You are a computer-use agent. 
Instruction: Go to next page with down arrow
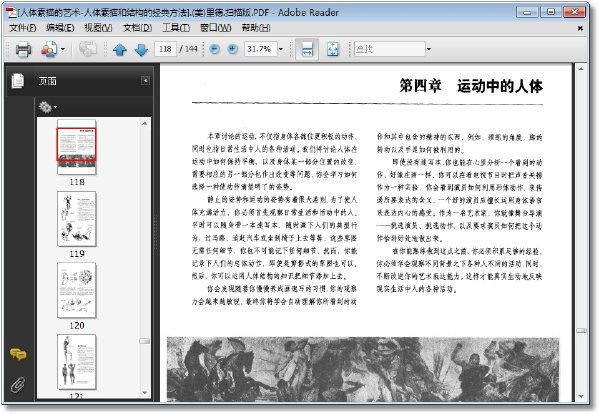(x=142, y=50)
